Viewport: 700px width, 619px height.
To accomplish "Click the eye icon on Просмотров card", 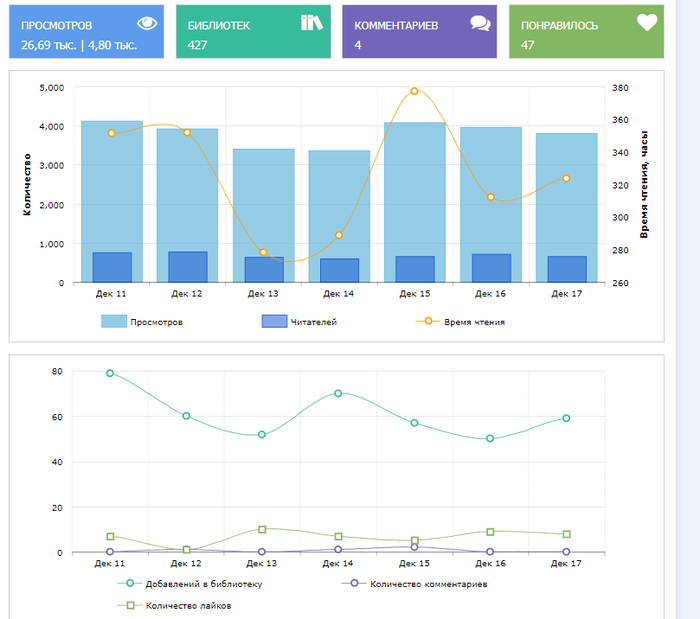I will (x=147, y=23).
